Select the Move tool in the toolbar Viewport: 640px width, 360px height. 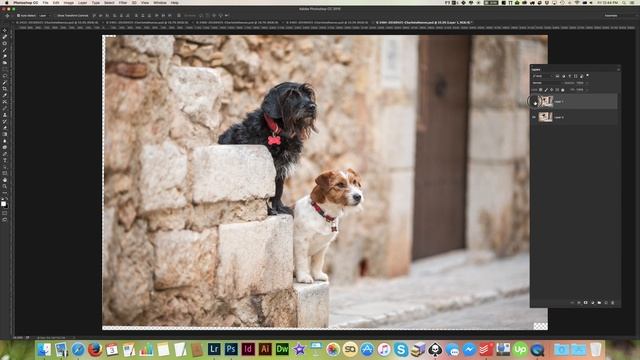click(4, 30)
